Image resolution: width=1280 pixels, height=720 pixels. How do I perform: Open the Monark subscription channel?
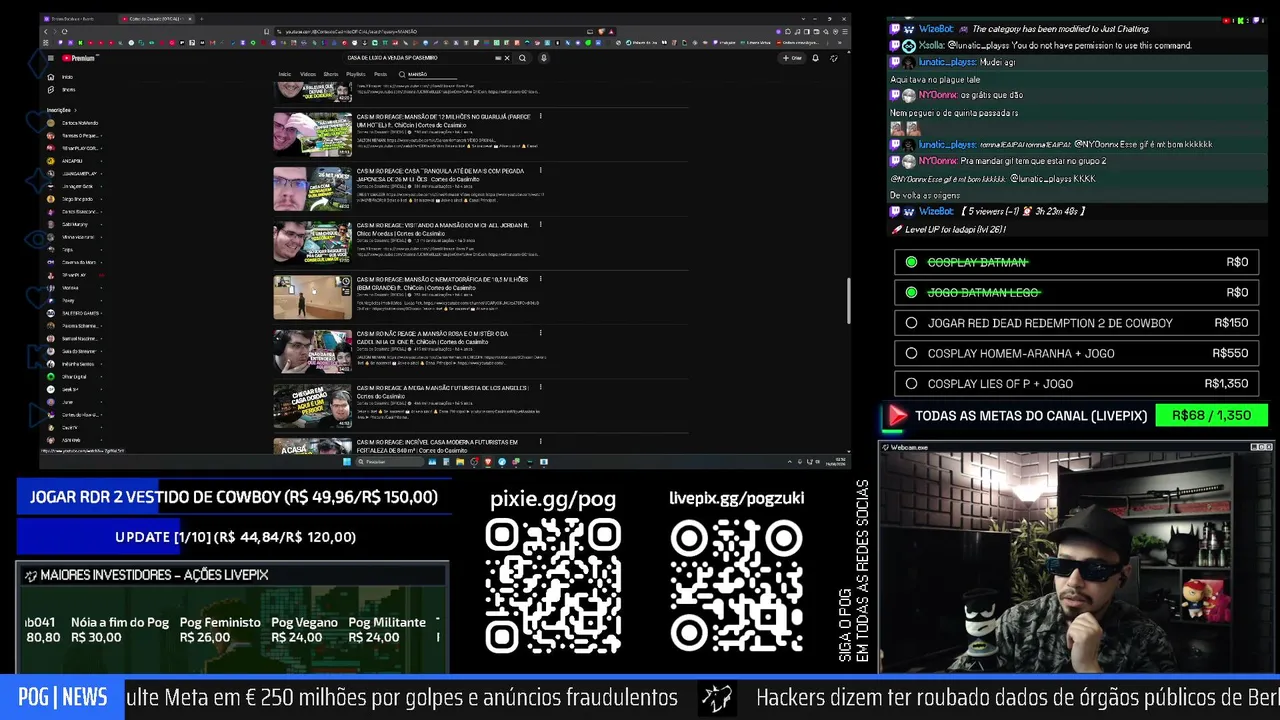(69, 288)
